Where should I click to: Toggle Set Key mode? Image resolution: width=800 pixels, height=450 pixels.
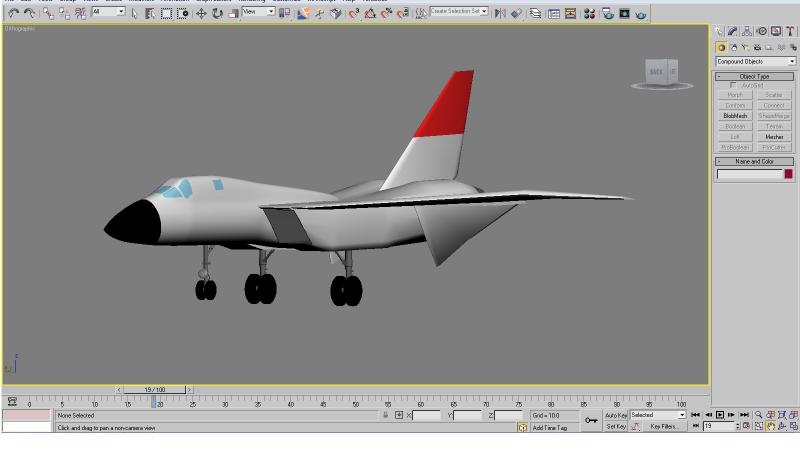point(616,426)
